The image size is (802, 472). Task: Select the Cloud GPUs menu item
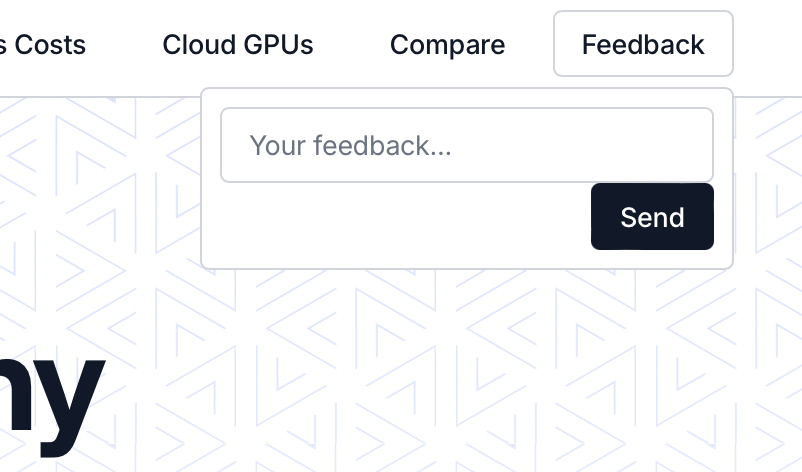(237, 45)
